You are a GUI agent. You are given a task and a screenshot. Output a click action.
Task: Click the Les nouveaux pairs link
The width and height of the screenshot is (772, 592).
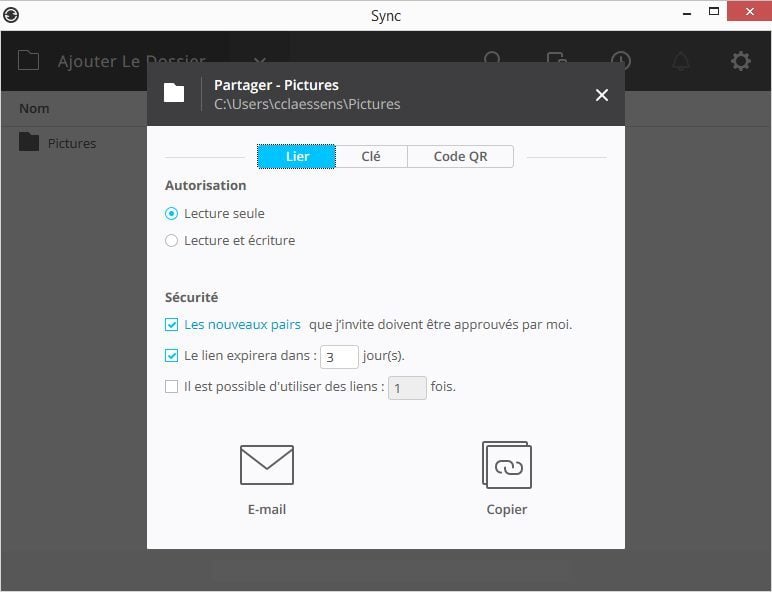242,325
